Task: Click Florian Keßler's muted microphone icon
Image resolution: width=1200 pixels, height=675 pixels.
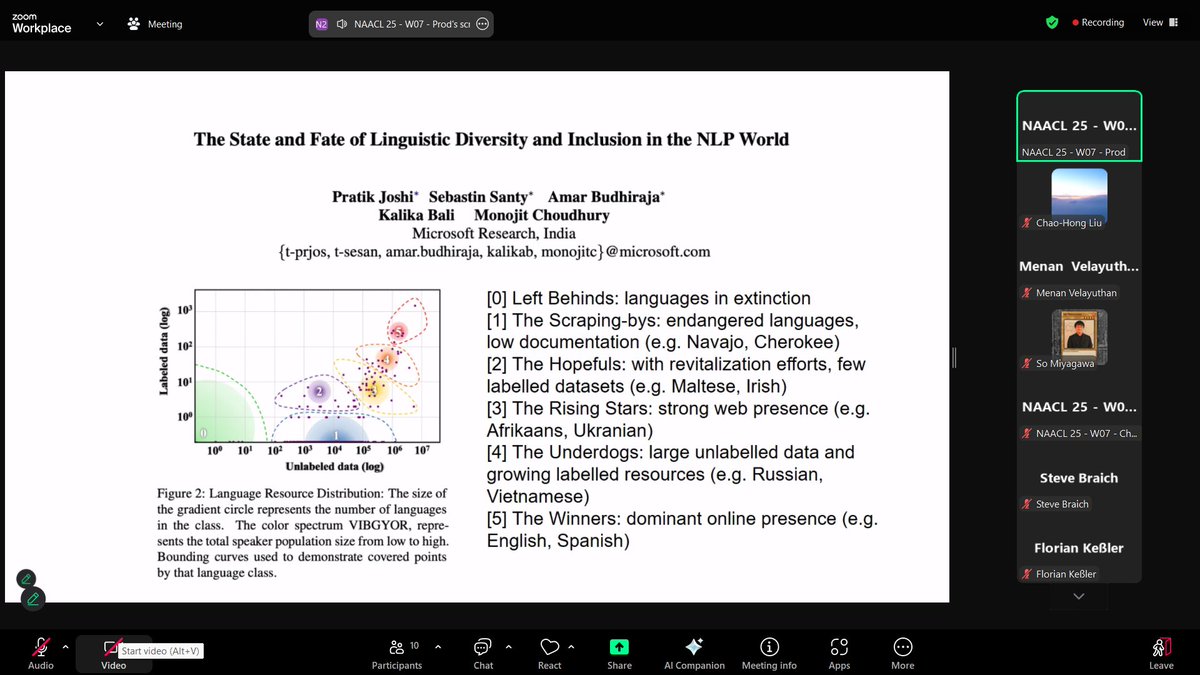Action: 1027,574
